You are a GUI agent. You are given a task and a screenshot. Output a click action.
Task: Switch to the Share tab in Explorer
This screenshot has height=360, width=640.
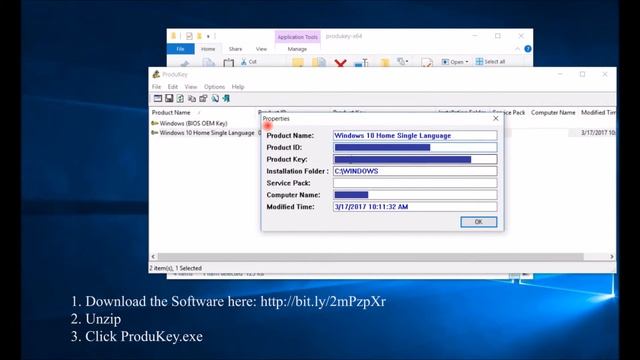[235, 49]
